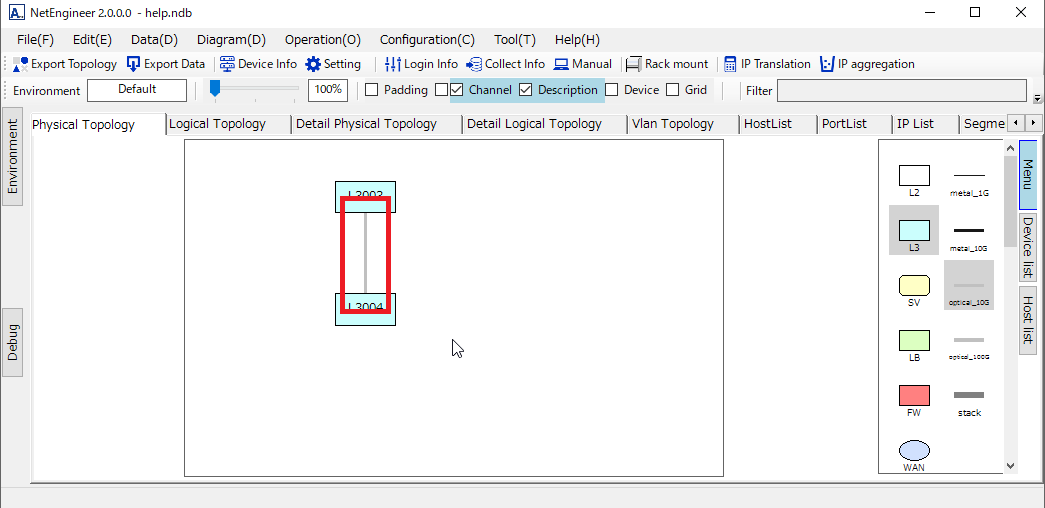Enable the Grid checkbox
Viewport: 1045px width, 508px height.
673,90
